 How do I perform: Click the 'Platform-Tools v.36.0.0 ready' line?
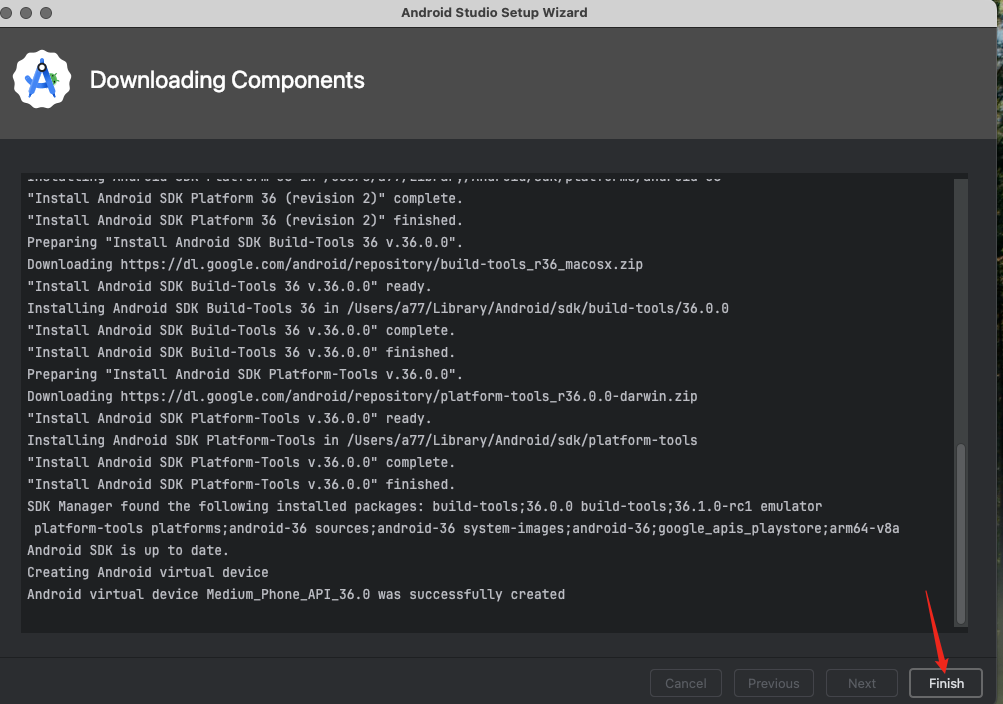229,418
